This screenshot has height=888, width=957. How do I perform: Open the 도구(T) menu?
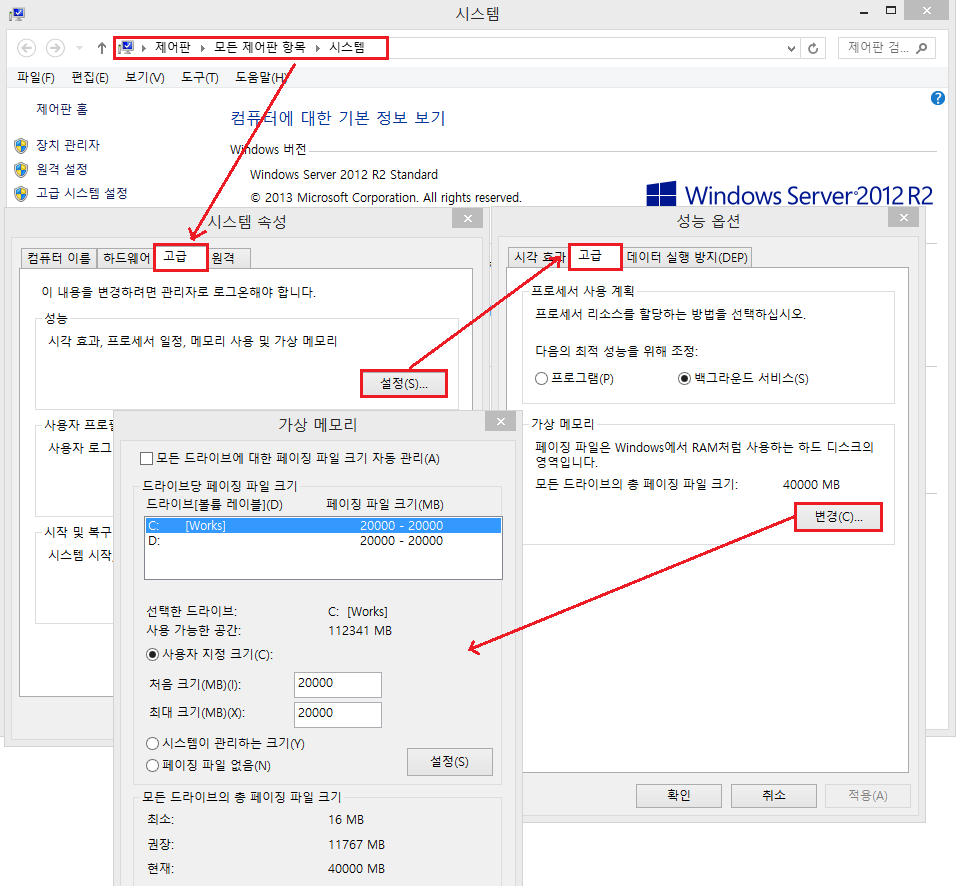coord(200,78)
